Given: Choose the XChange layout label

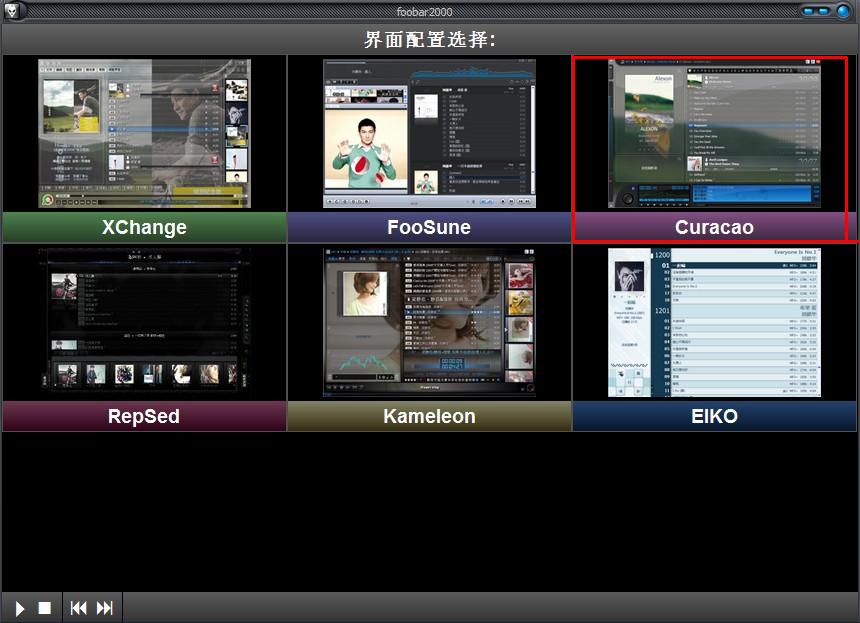Looking at the screenshot, I should tap(144, 227).
